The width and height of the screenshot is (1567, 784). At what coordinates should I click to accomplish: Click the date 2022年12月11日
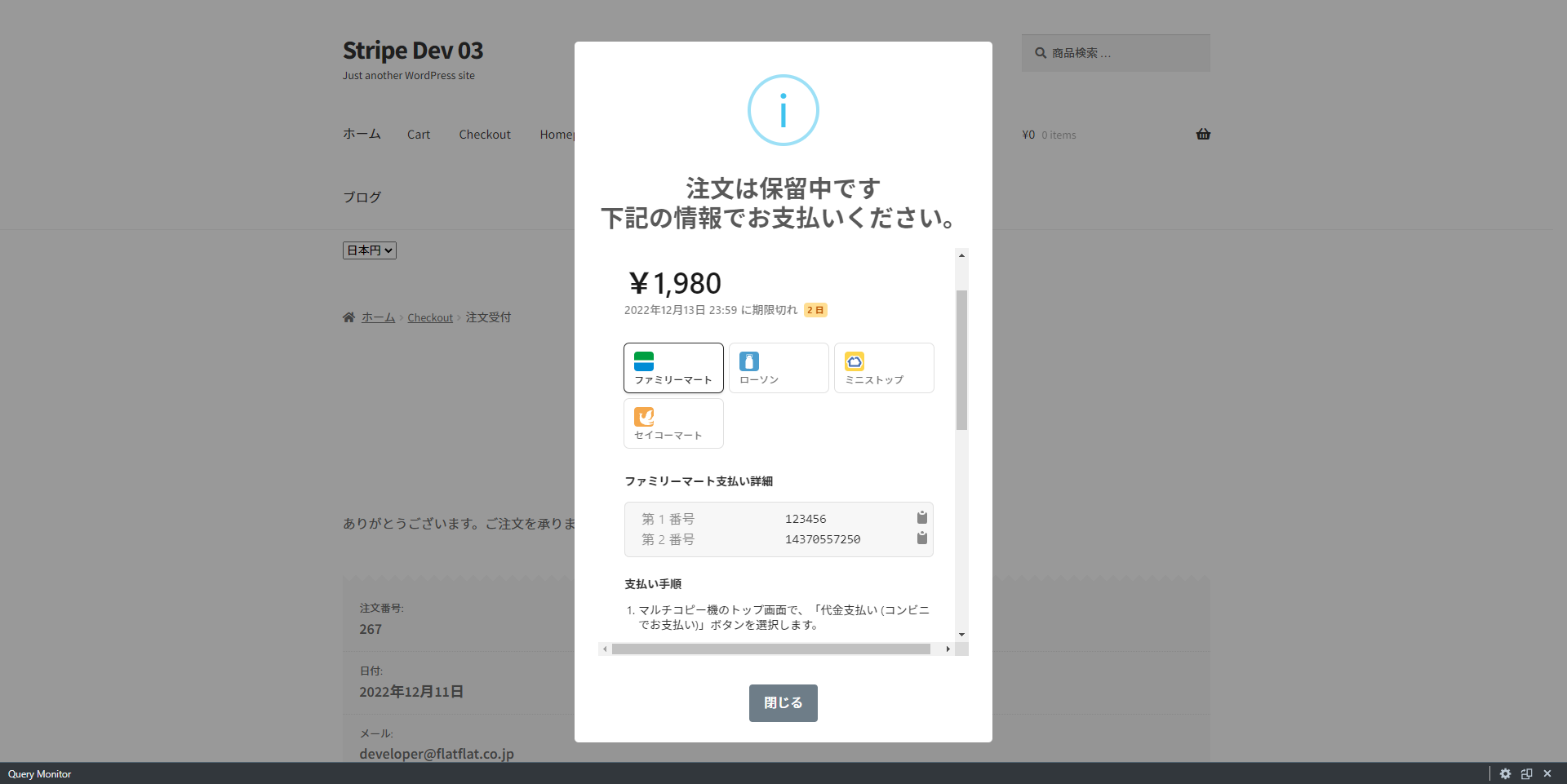pos(411,692)
